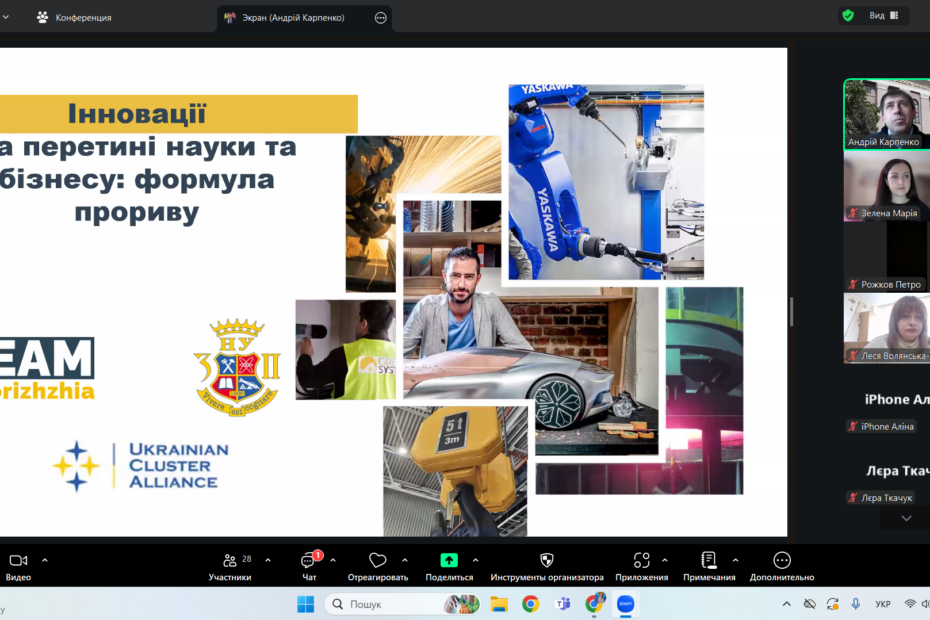Click the Reactions heart icon

click(377, 561)
